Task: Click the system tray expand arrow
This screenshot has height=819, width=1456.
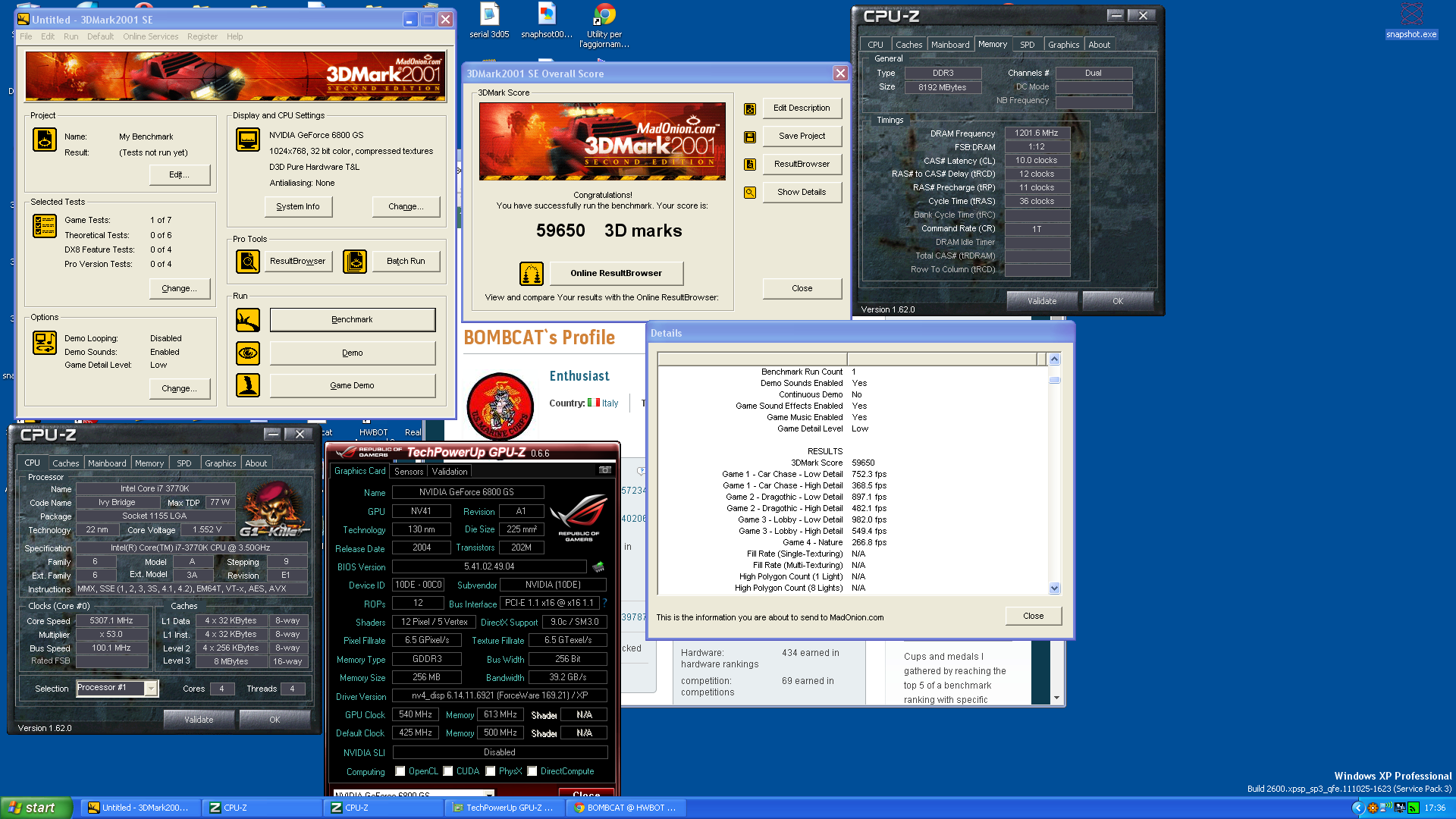Action: click(1358, 808)
